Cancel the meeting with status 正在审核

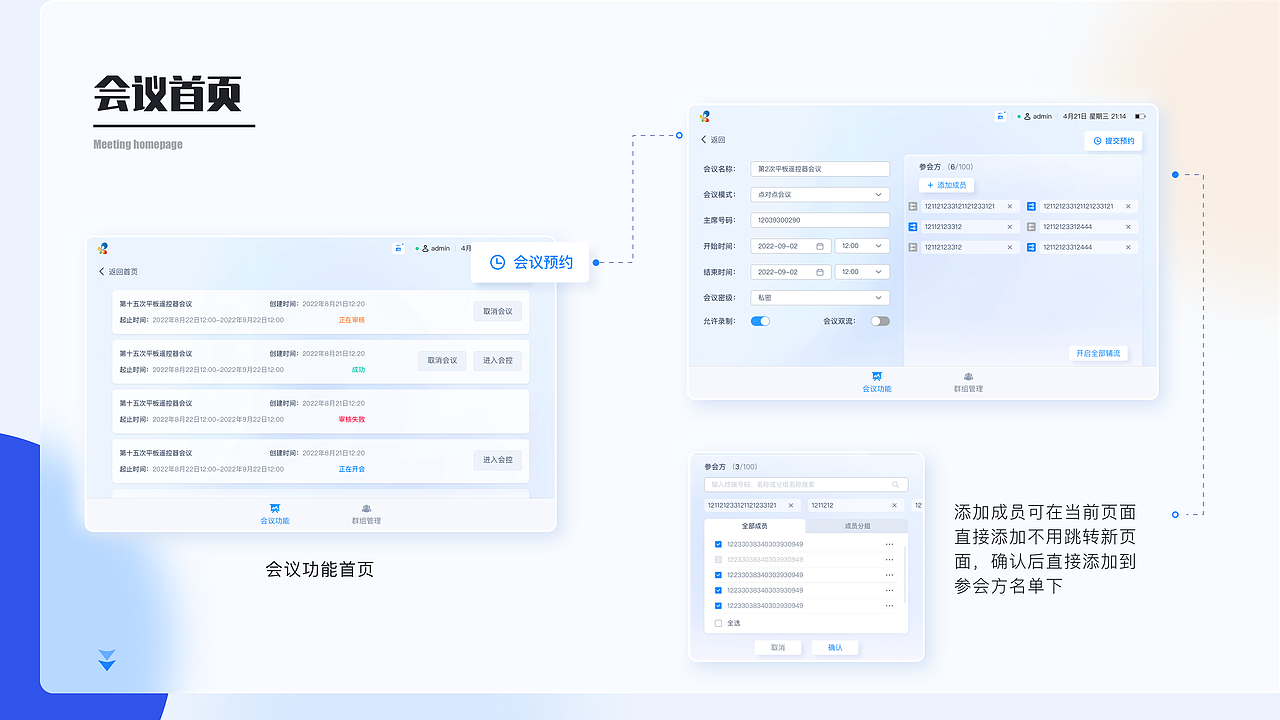[x=497, y=311]
